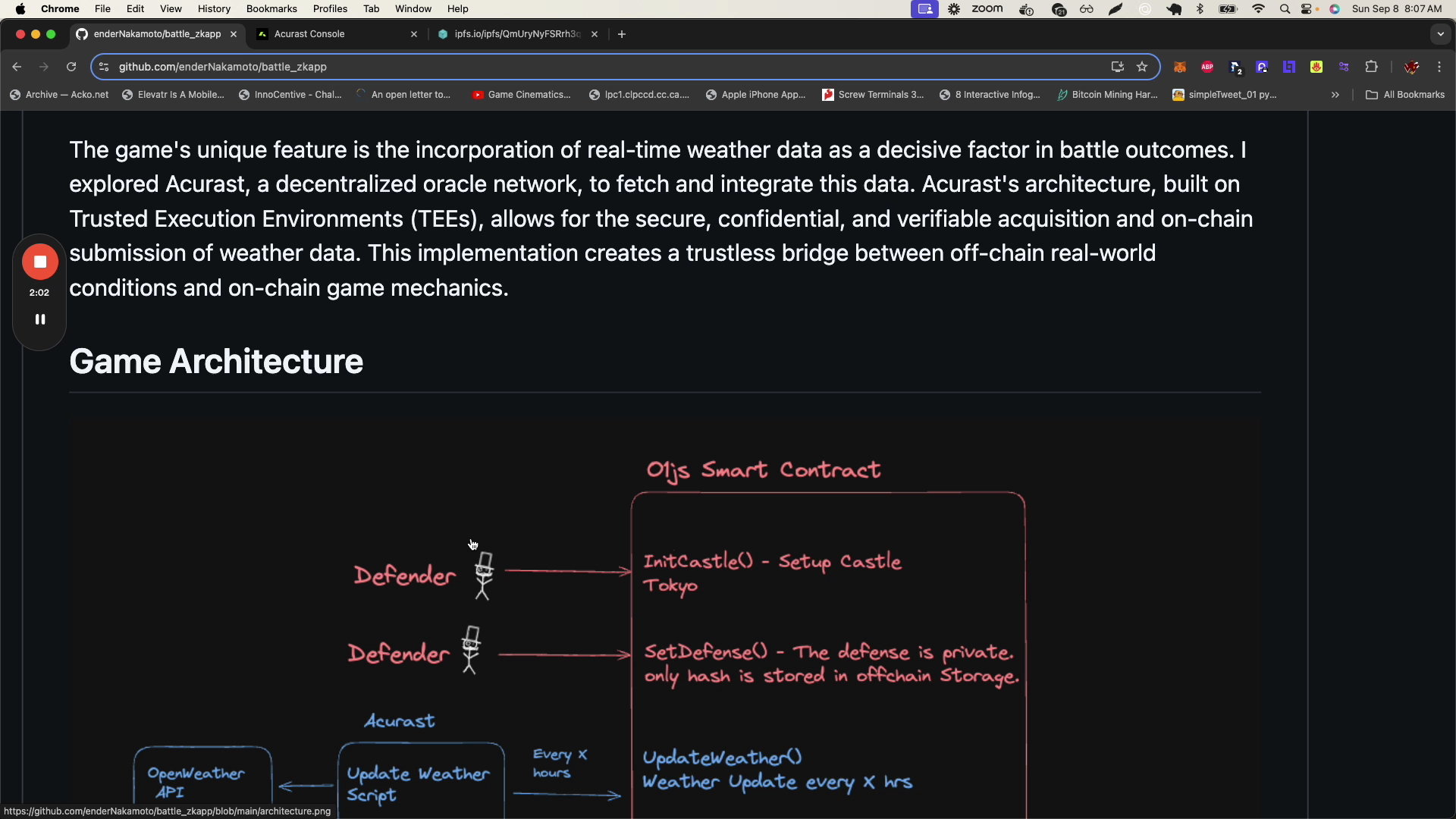The width and height of the screenshot is (1456, 819).
Task: Stop the screen recording with red button
Action: (40, 262)
